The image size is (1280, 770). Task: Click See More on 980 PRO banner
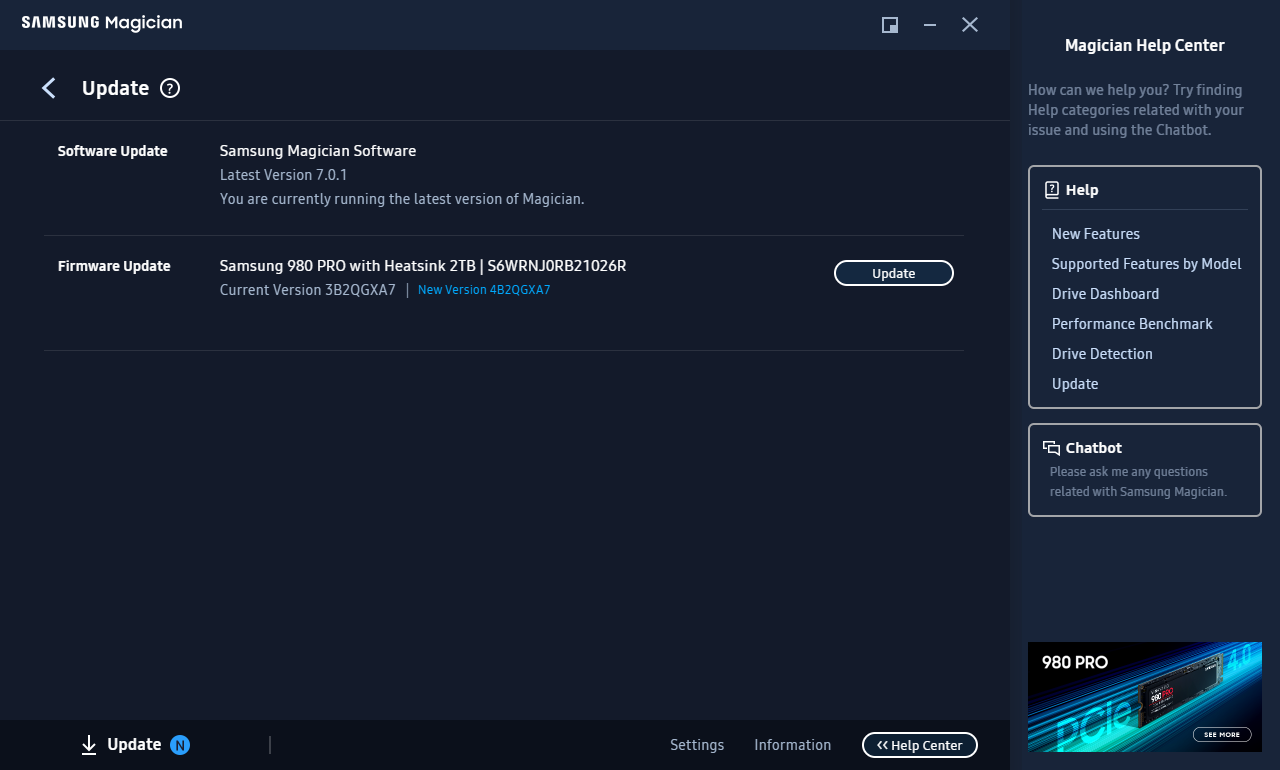click(x=1221, y=734)
